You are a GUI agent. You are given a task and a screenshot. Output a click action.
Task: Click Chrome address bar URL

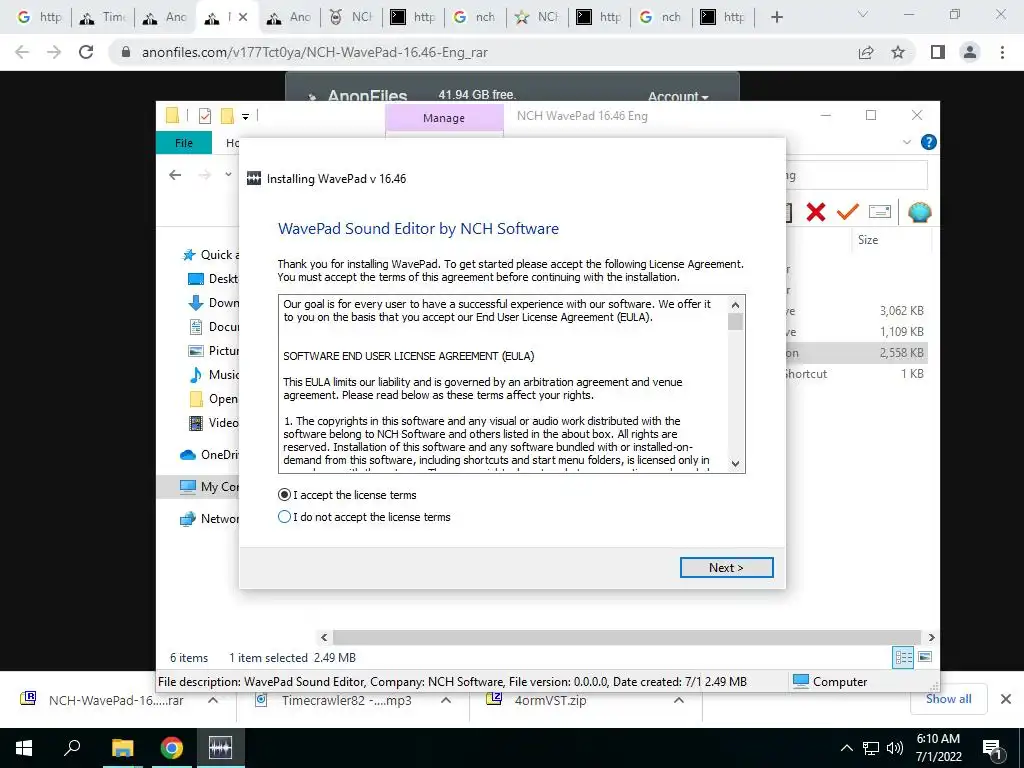[315, 52]
